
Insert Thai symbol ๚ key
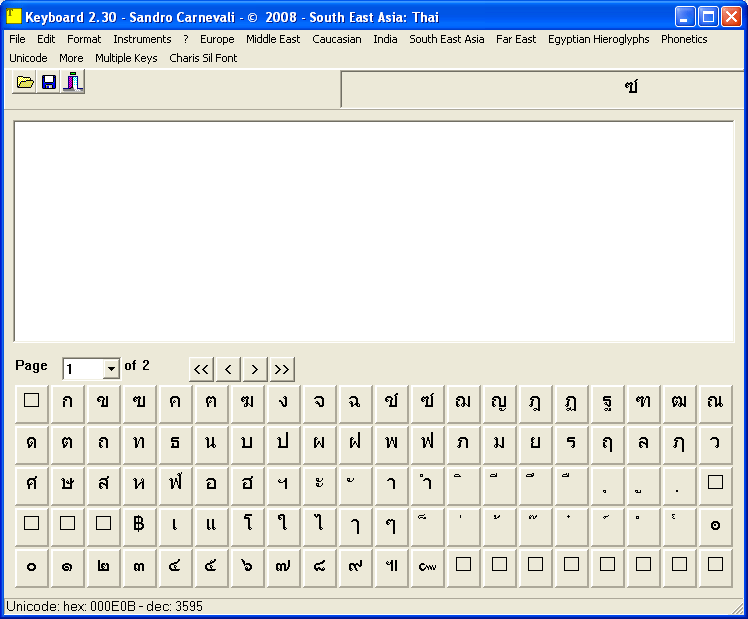(391, 568)
